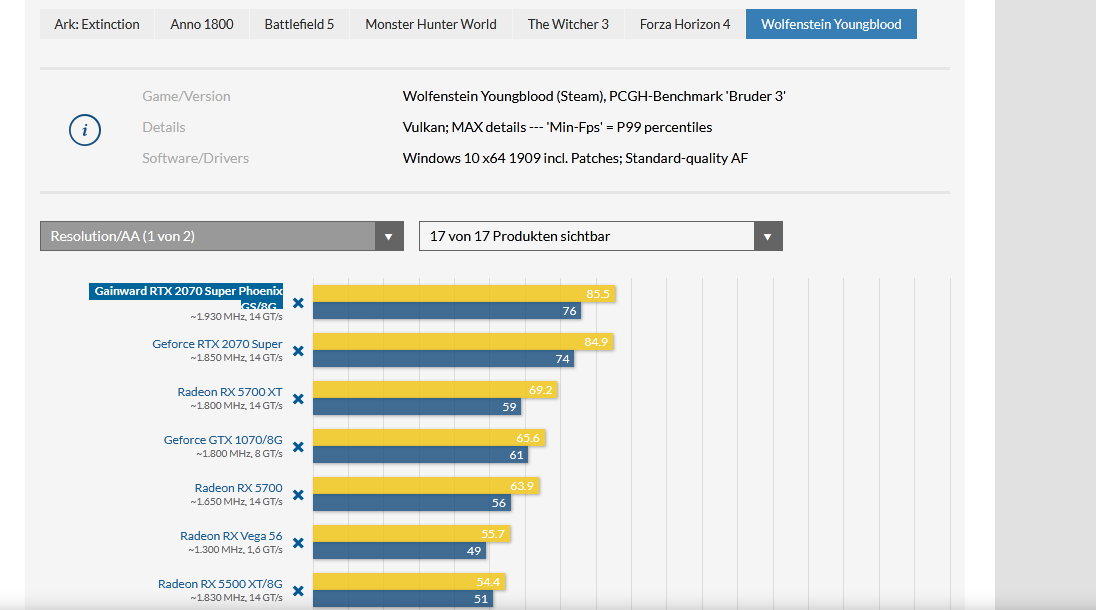
Task: Click the 'Game/Version' label
Action: tap(186, 96)
